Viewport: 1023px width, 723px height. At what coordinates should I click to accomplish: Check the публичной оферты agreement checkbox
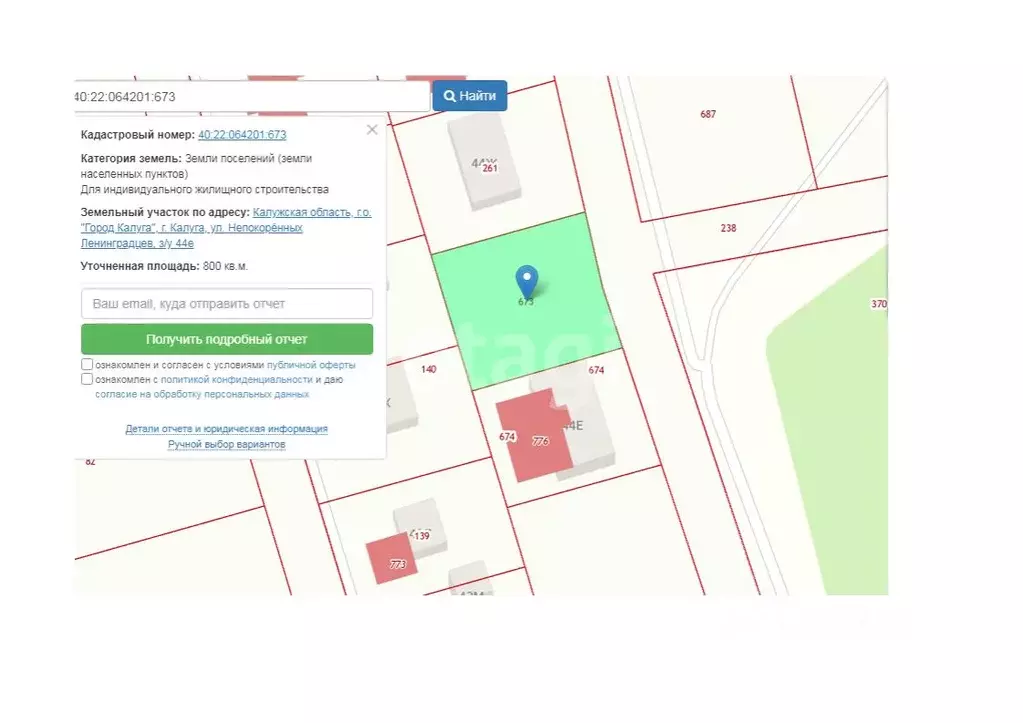87,364
